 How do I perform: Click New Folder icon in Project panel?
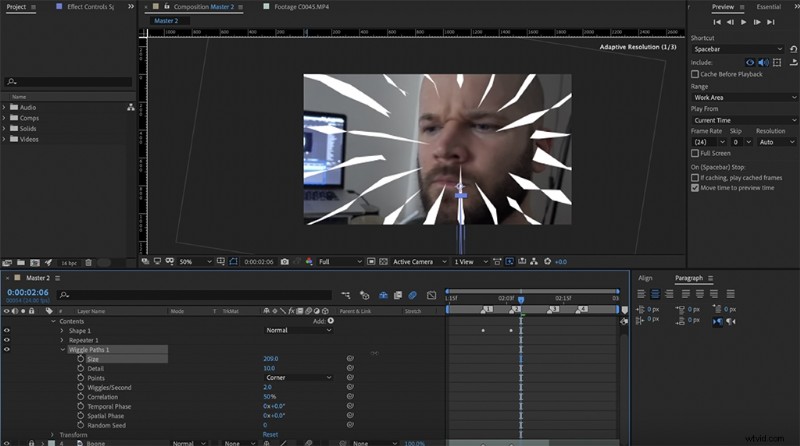21,263
